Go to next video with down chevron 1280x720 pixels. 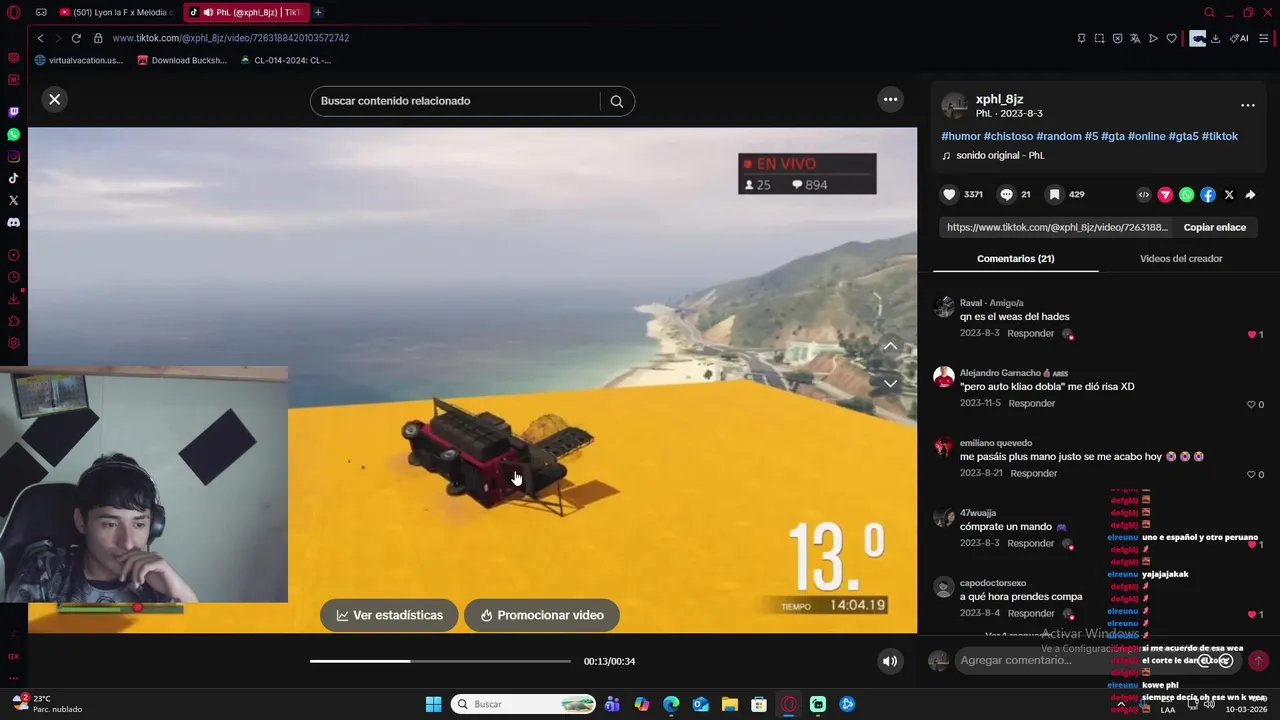point(890,383)
